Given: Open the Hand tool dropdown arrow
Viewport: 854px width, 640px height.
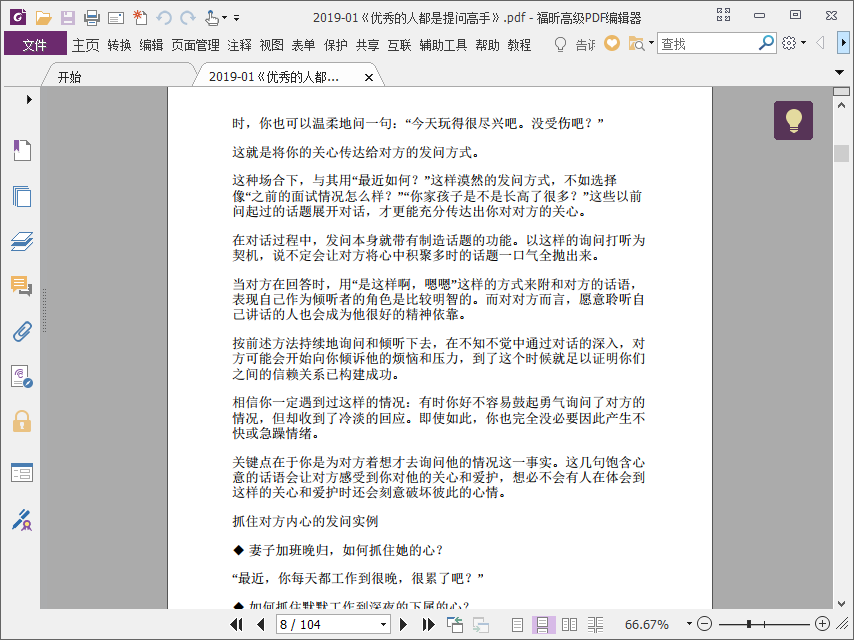Looking at the screenshot, I should click(x=224, y=18).
